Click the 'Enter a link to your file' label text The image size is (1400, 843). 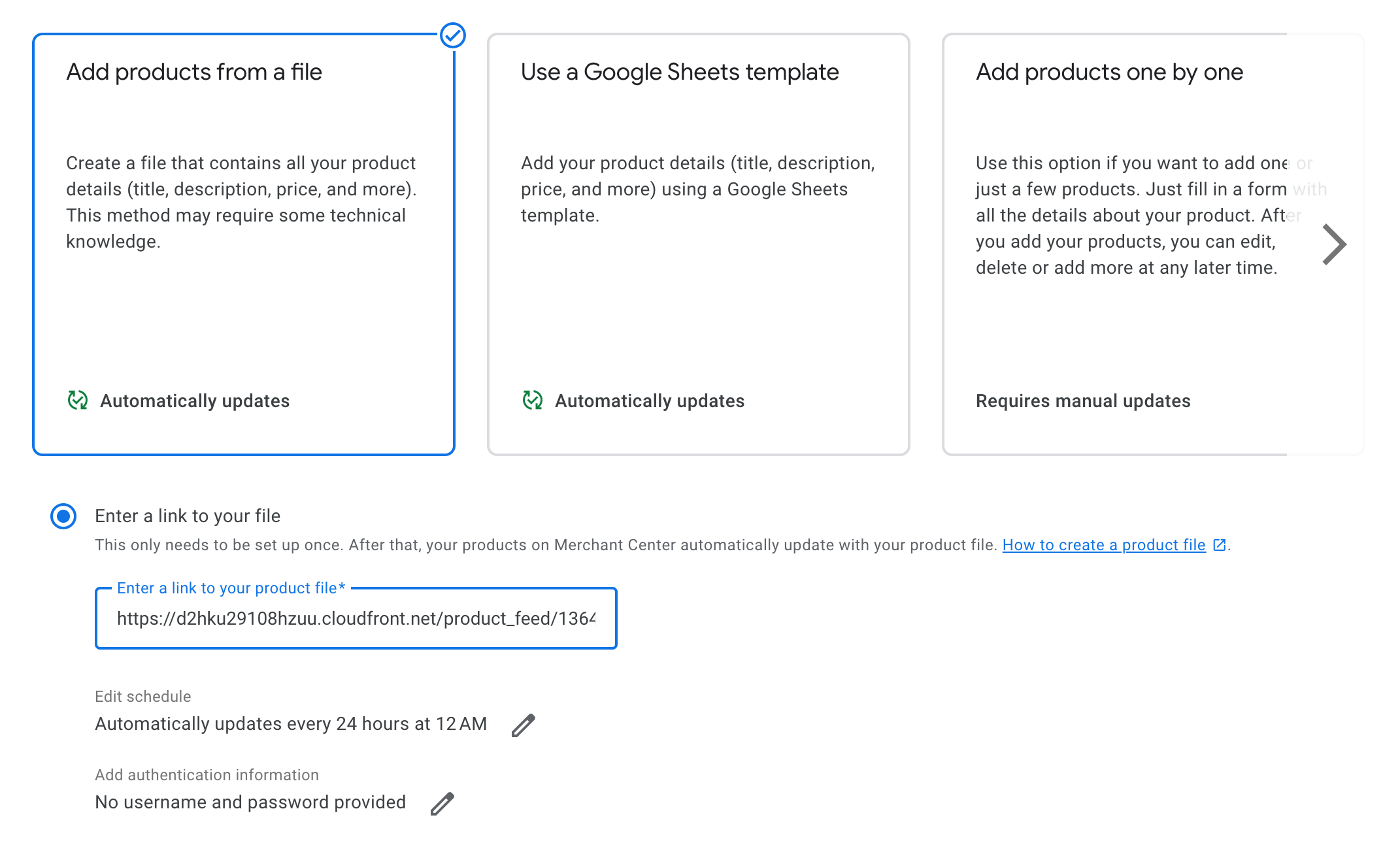click(x=188, y=516)
